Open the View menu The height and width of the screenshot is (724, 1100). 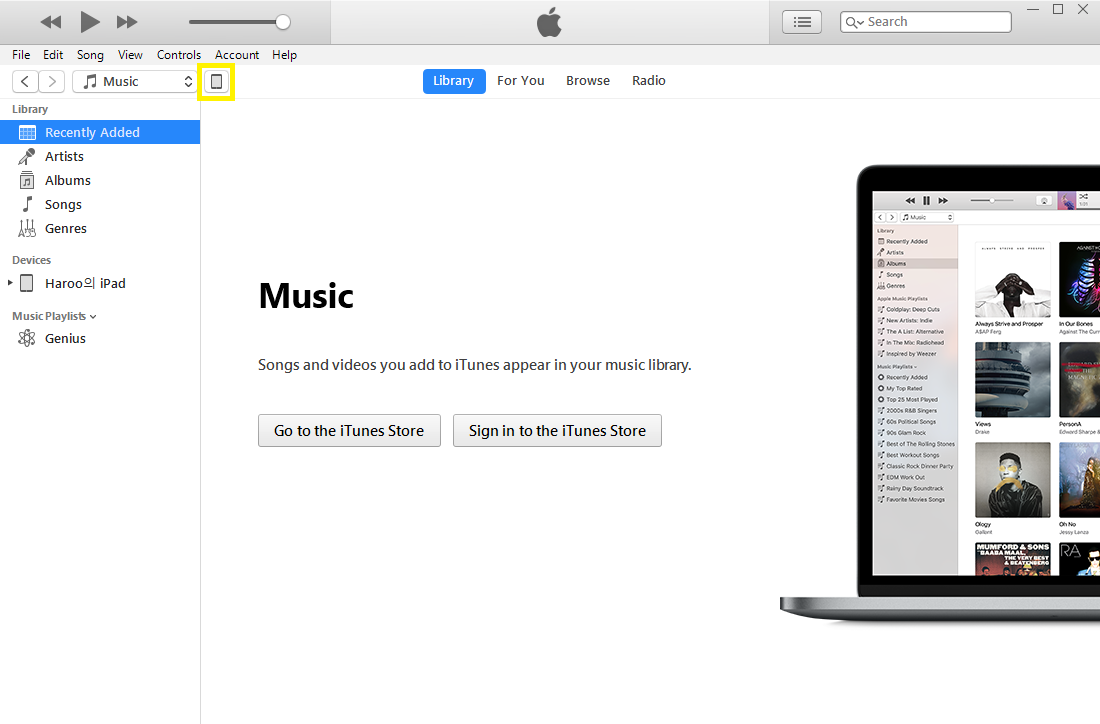[x=130, y=55]
